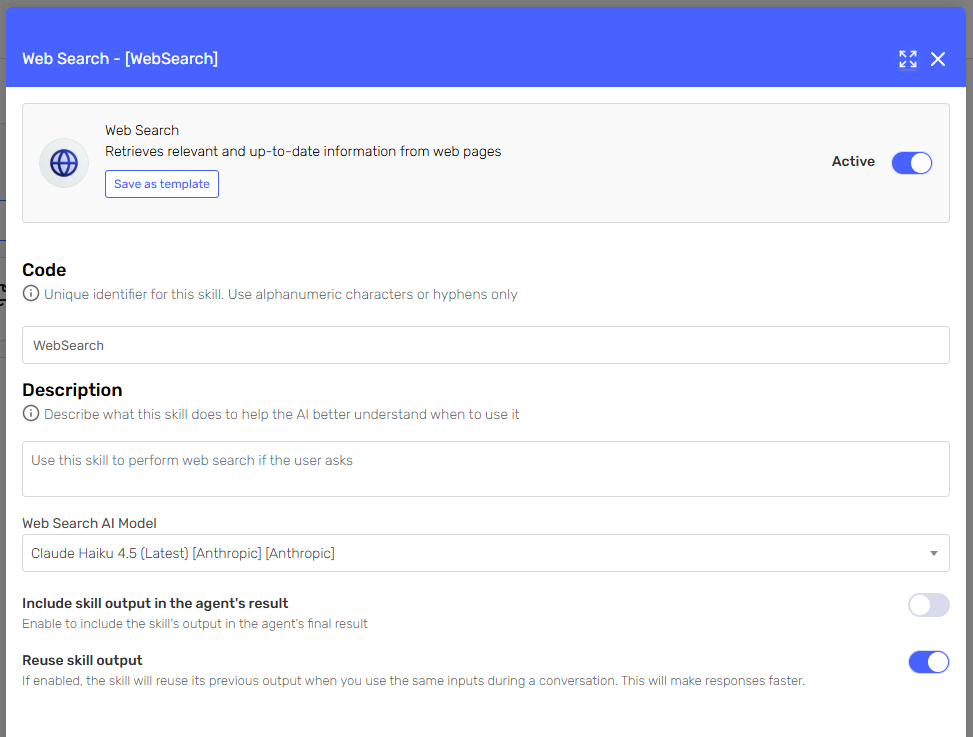Click the Reuse skill output label
The image size is (973, 737).
(82, 660)
